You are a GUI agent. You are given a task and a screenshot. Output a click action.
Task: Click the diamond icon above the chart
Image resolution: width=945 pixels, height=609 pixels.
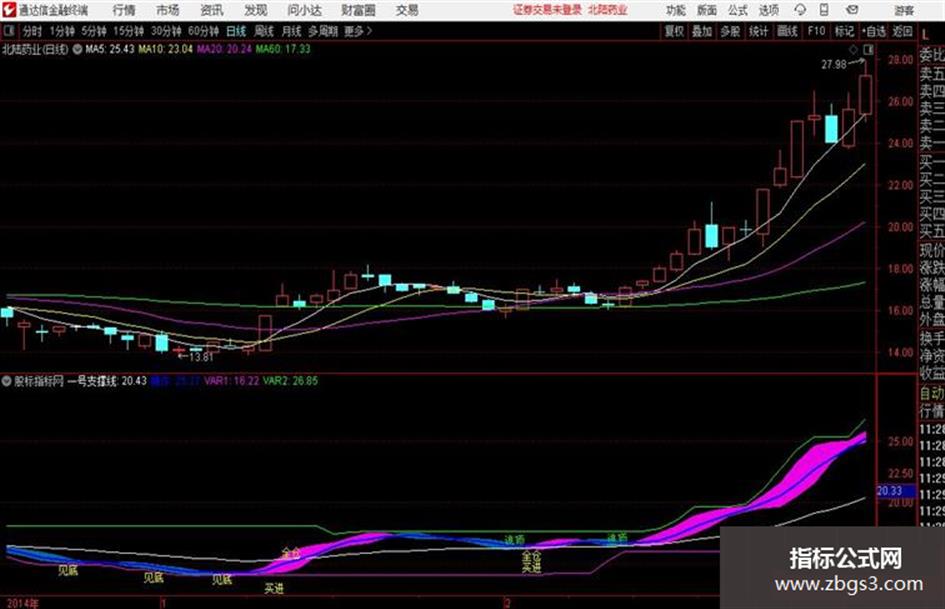pos(853,49)
